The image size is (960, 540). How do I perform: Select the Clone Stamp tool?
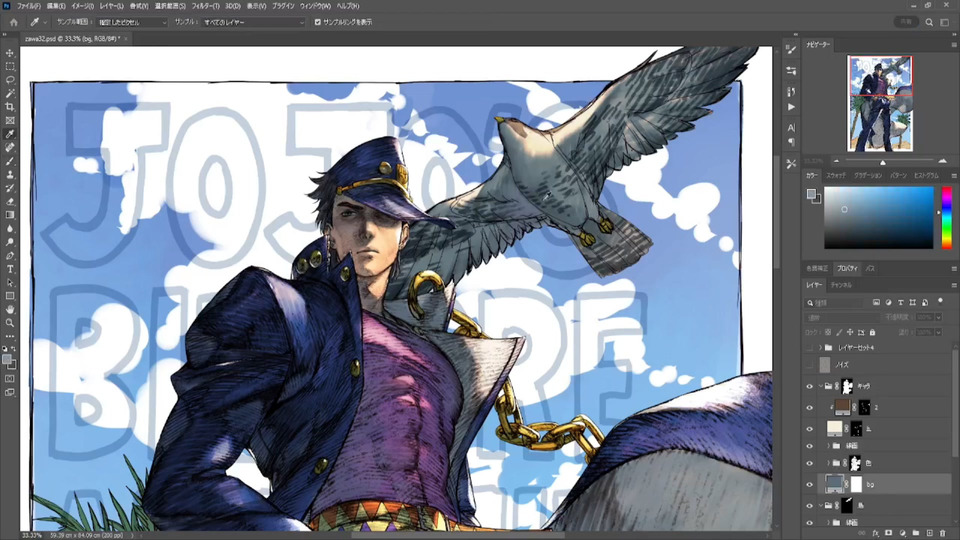[x=10, y=174]
